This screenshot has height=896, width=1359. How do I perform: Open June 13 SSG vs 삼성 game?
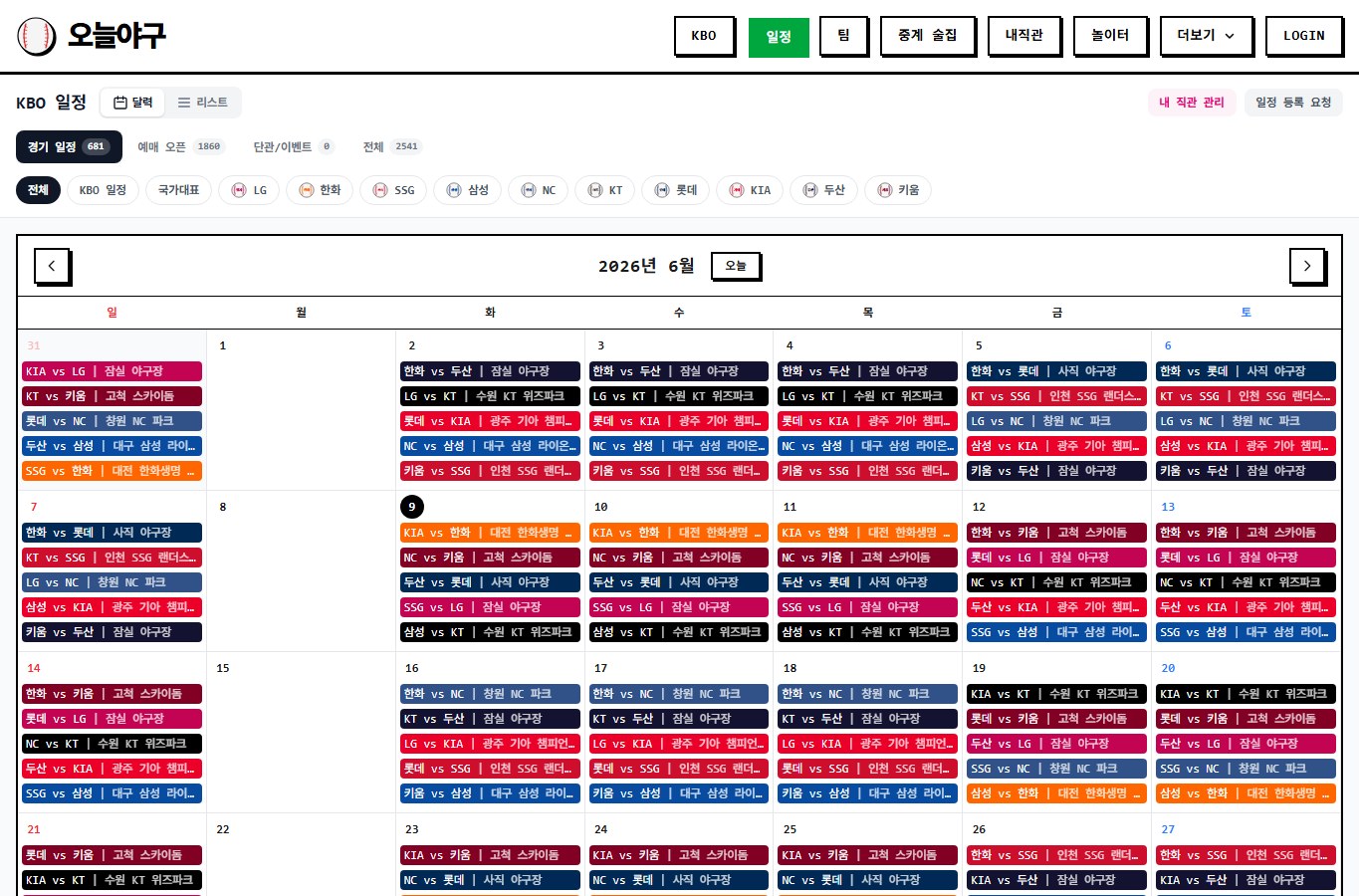coord(1246,632)
